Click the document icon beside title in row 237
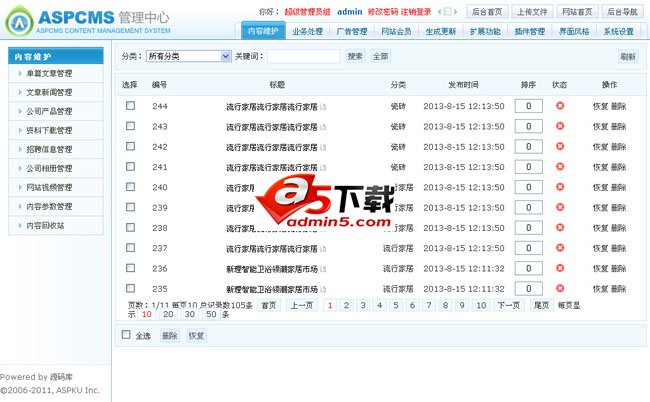650x402 pixels. coord(323,249)
